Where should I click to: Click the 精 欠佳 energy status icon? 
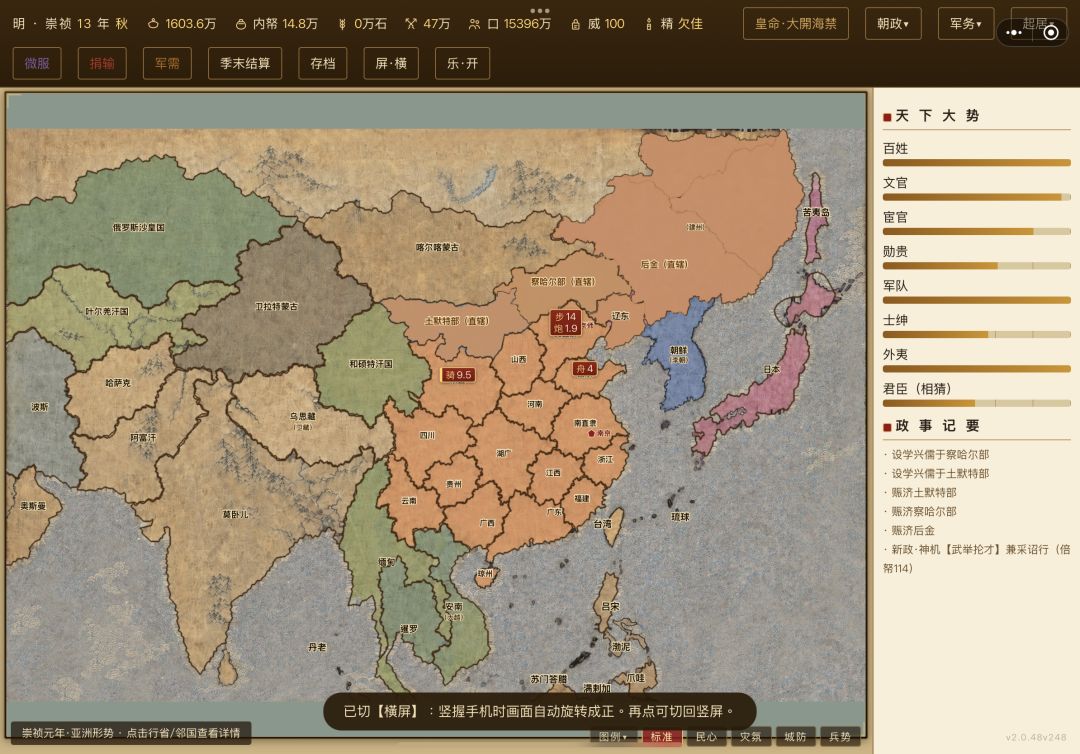648,24
